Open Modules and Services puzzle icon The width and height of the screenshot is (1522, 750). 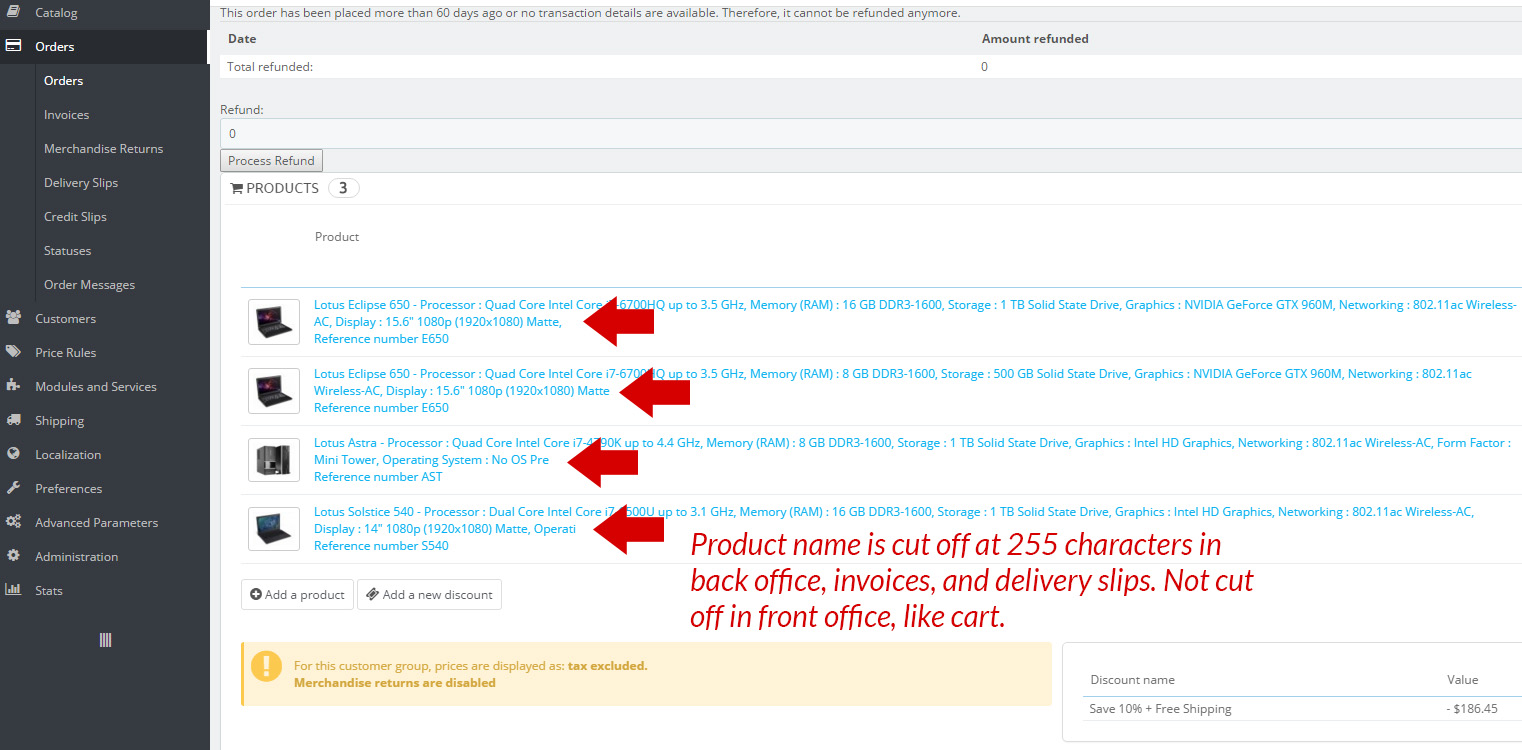click(14, 386)
